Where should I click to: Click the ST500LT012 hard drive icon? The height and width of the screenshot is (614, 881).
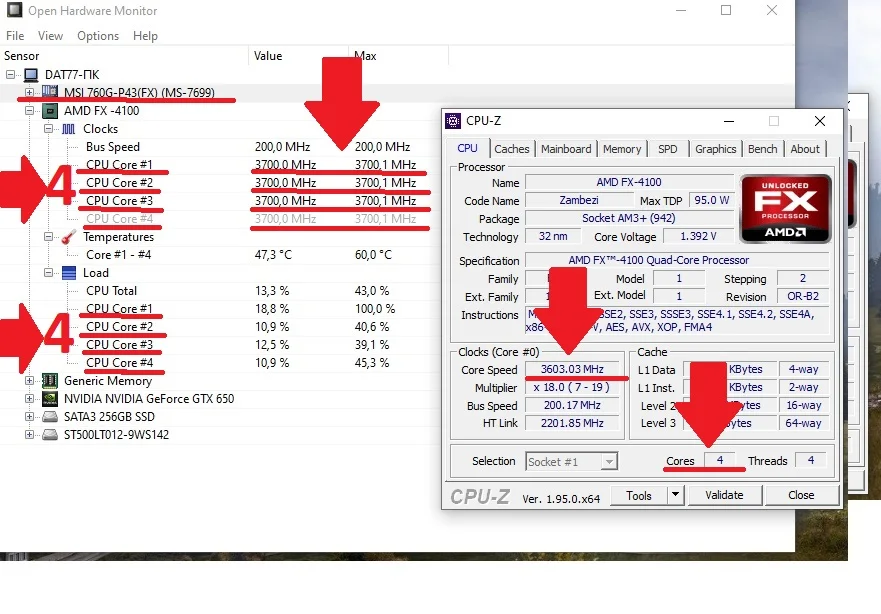pos(50,434)
